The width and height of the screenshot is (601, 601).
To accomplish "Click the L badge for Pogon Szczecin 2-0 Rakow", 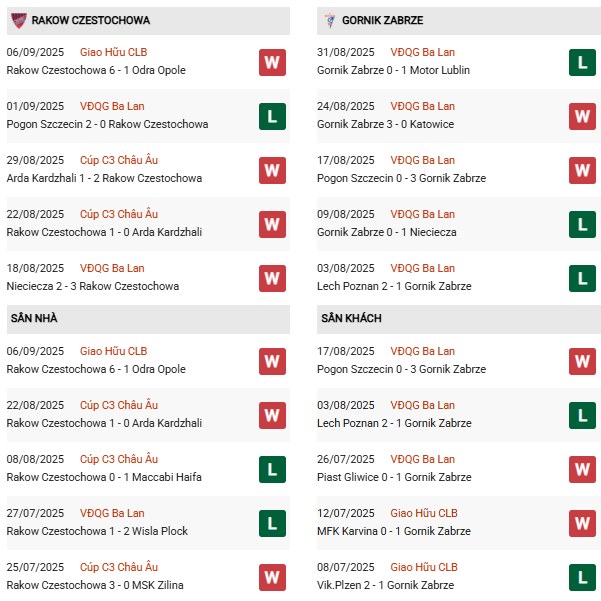I will point(272,117).
